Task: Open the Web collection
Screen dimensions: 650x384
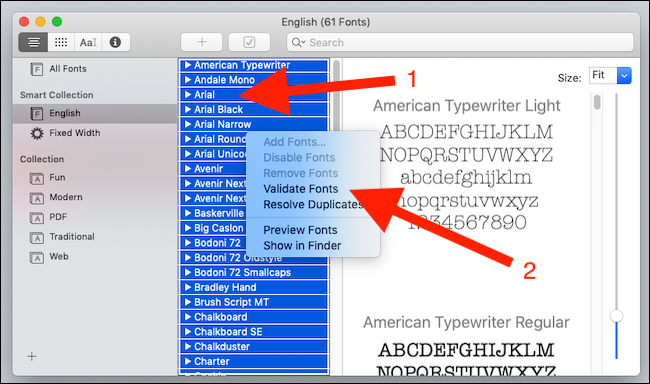Action: (x=59, y=257)
